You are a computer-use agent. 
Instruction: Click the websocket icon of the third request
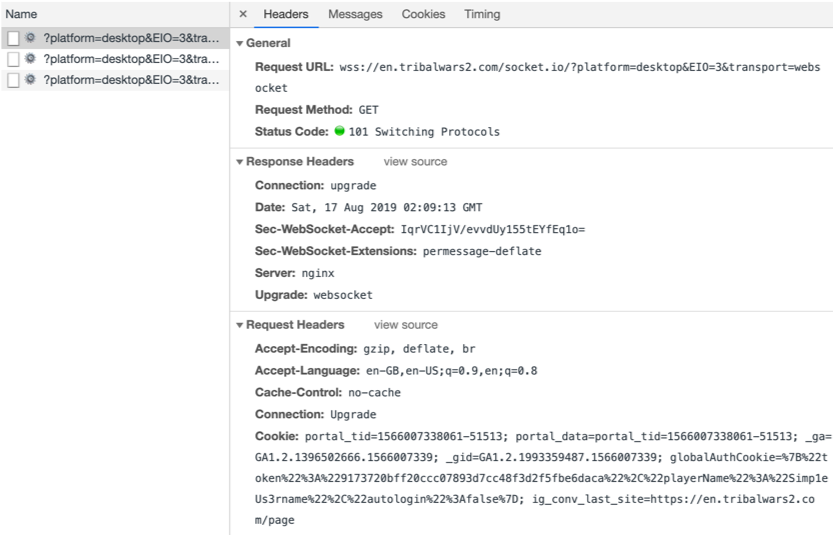pyautogui.click(x=30, y=80)
